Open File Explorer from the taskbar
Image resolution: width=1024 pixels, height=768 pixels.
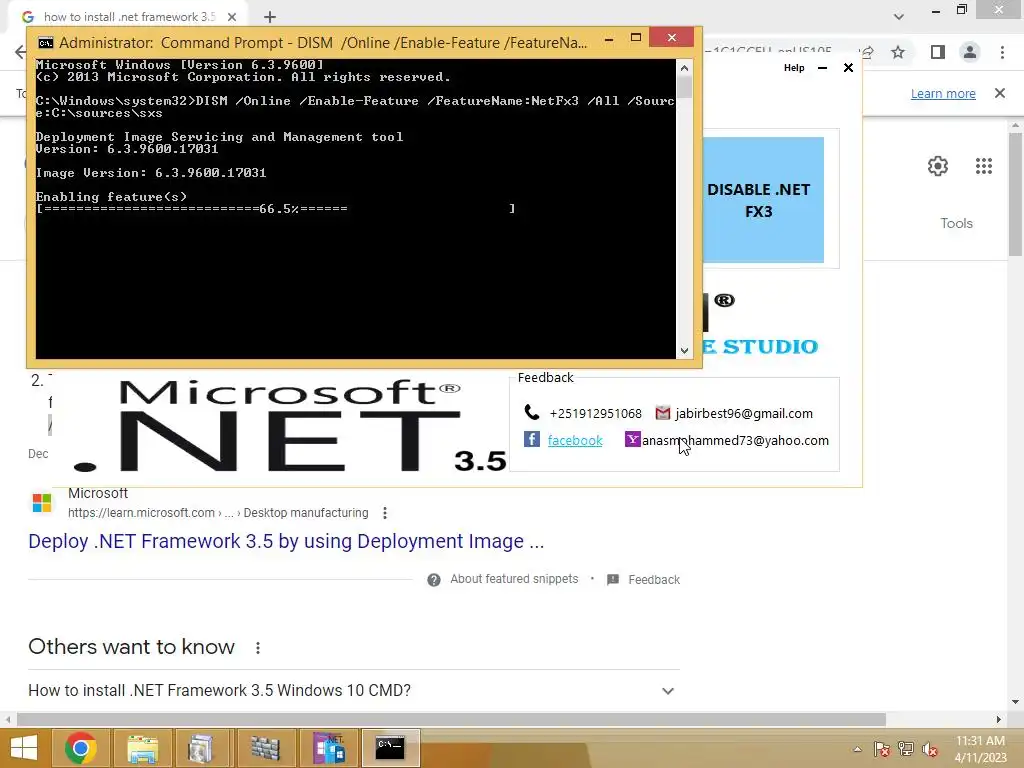click(x=142, y=748)
